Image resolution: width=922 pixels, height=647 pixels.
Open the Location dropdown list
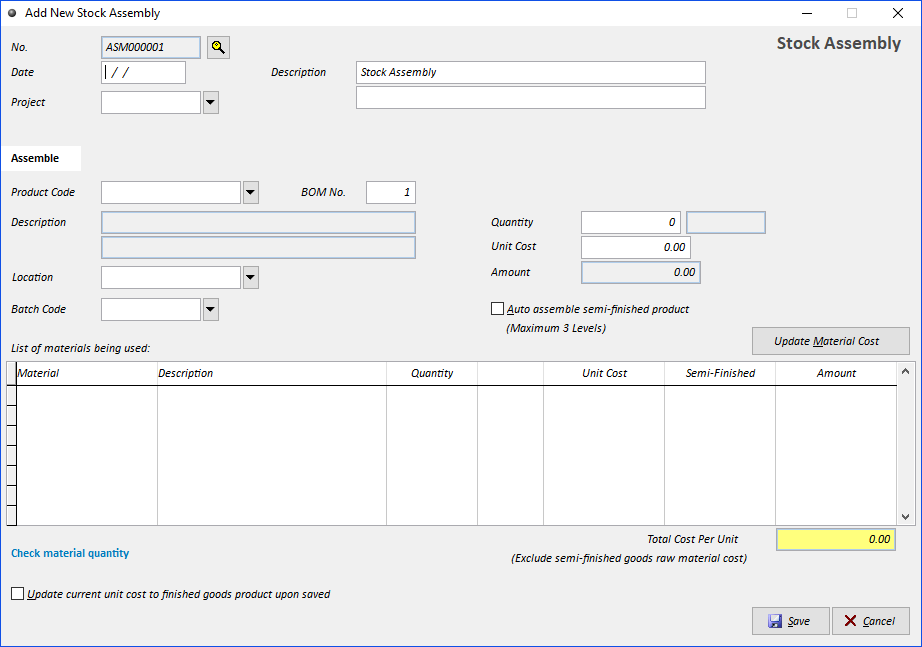tap(250, 278)
